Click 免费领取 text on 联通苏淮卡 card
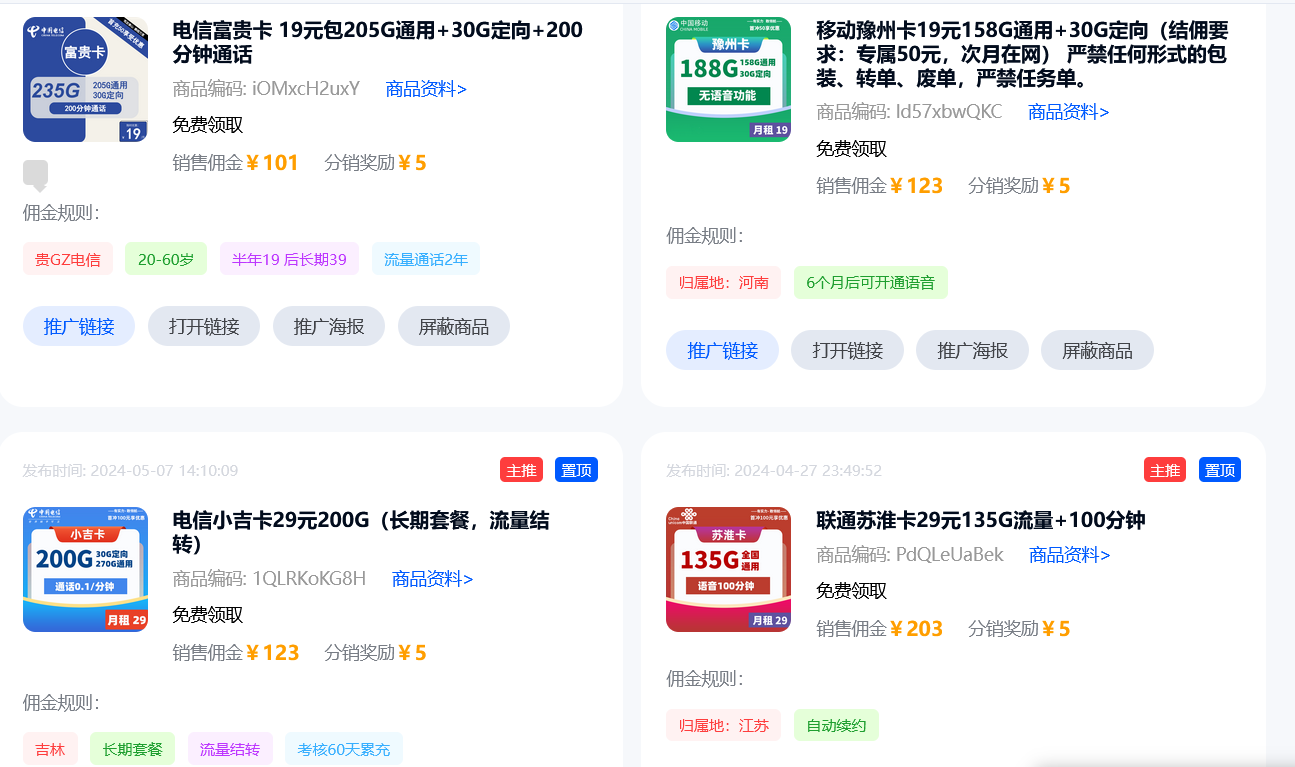The width and height of the screenshot is (1295, 767). click(851, 591)
